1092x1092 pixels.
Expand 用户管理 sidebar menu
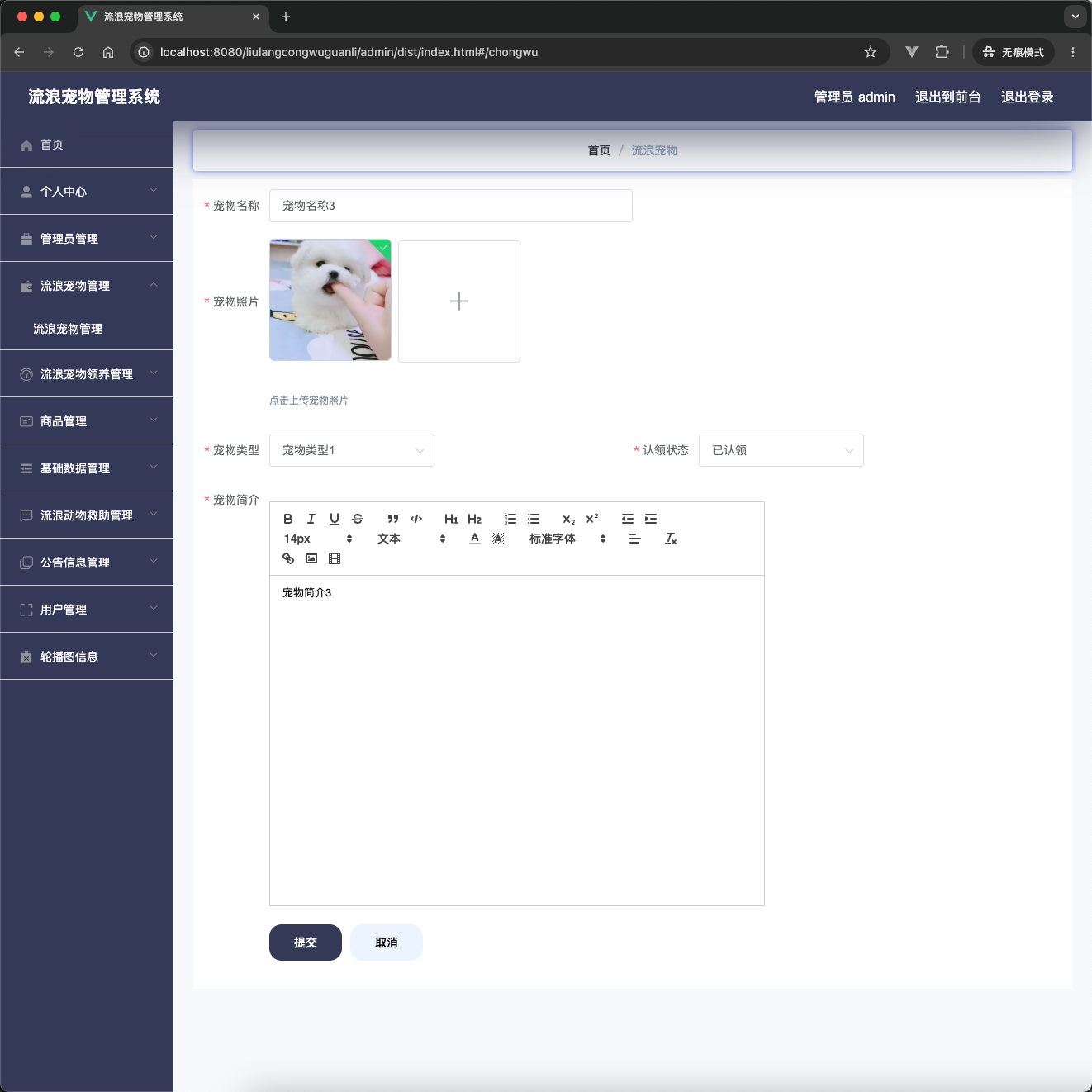click(x=87, y=610)
